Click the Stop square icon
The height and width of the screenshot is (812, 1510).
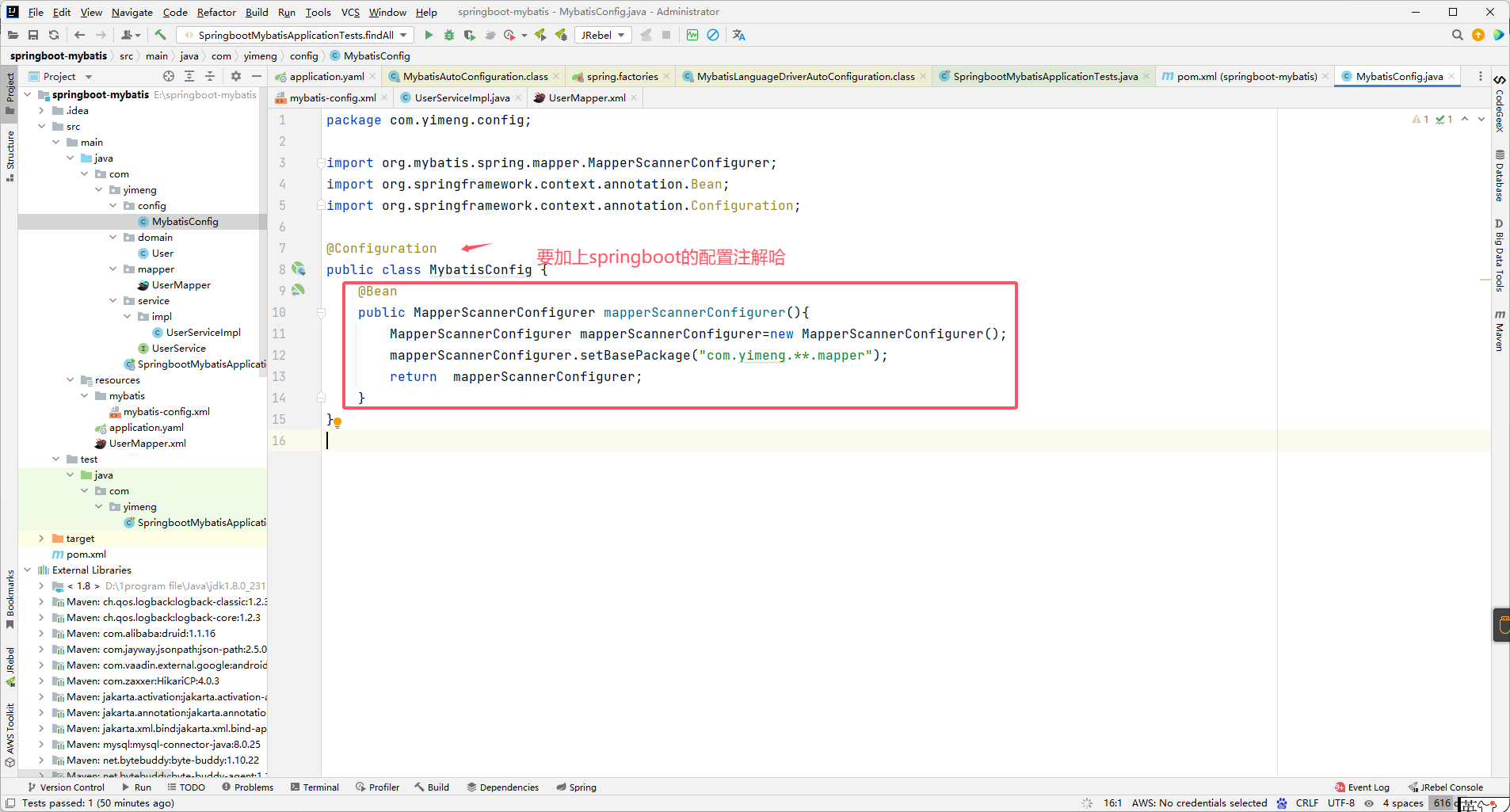pyautogui.click(x=666, y=35)
